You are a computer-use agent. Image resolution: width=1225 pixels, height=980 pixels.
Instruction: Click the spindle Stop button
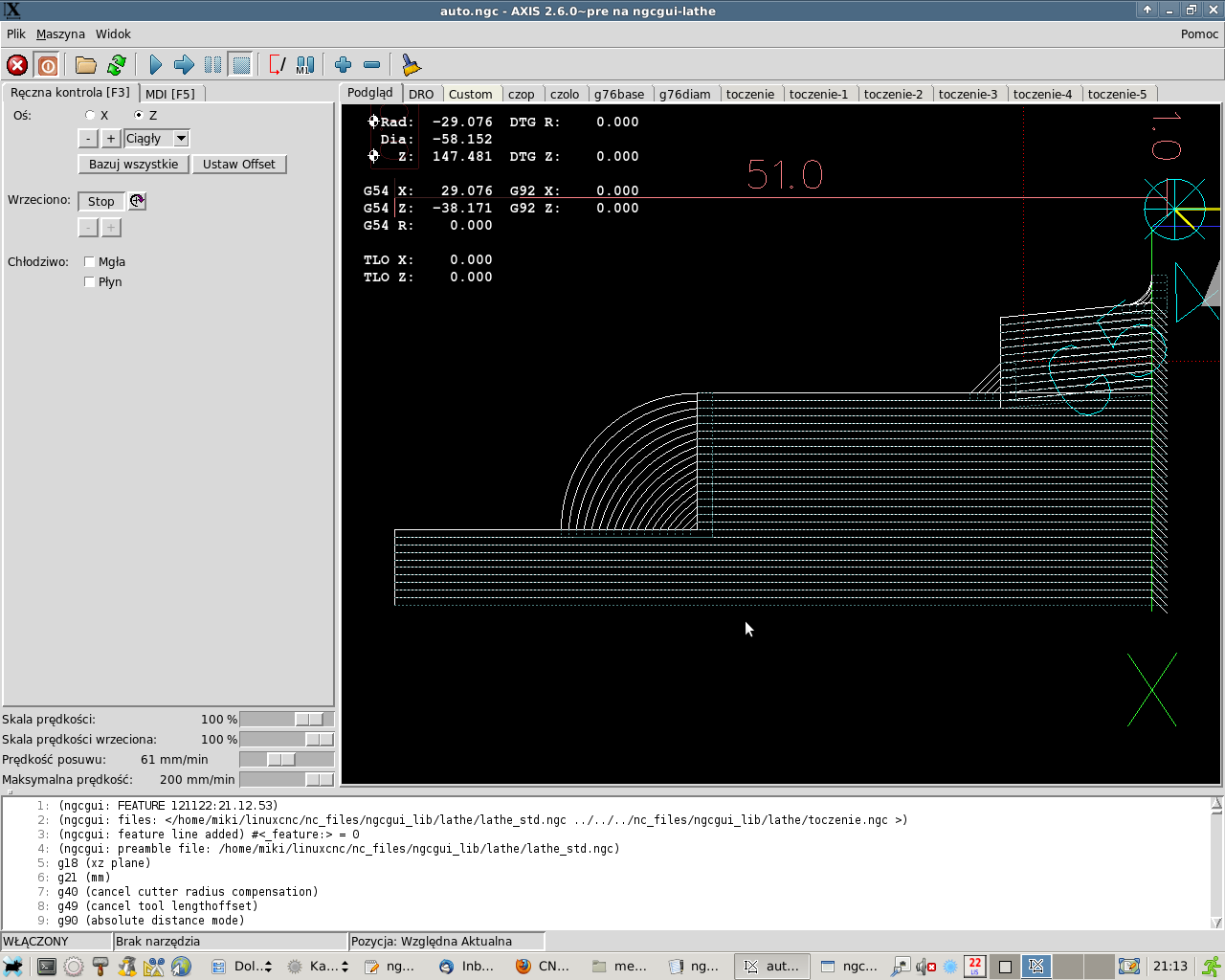tap(101, 202)
